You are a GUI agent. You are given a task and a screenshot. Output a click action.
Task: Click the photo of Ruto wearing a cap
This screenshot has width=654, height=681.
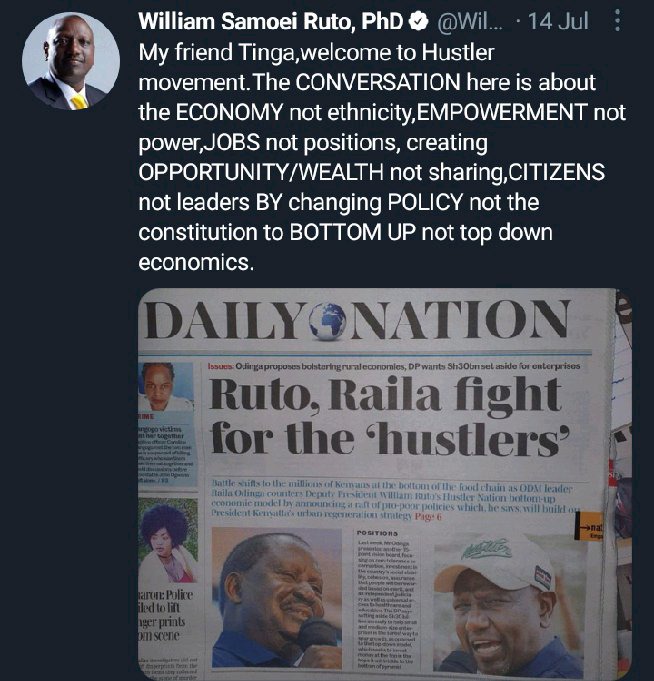point(510,606)
